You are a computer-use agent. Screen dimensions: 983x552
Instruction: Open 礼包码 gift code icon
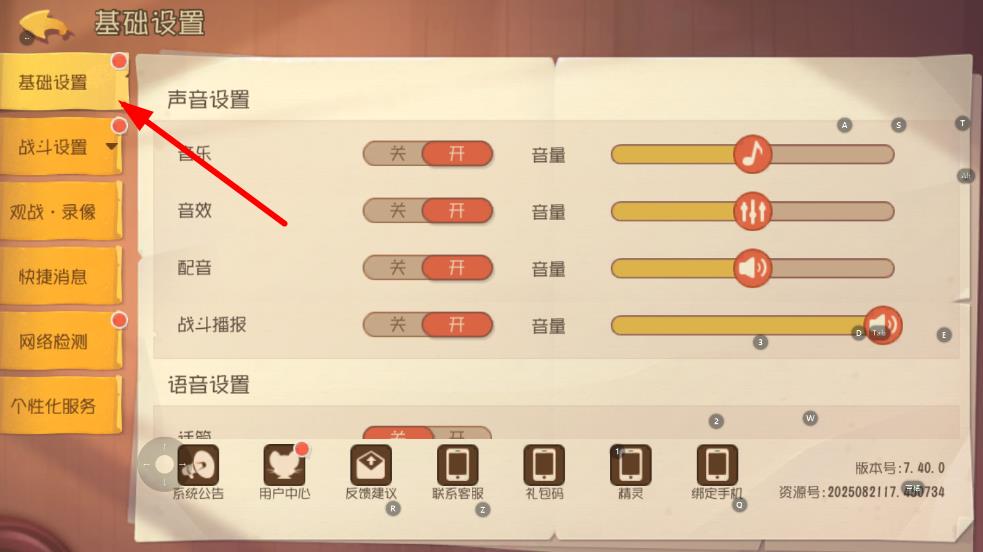point(544,465)
